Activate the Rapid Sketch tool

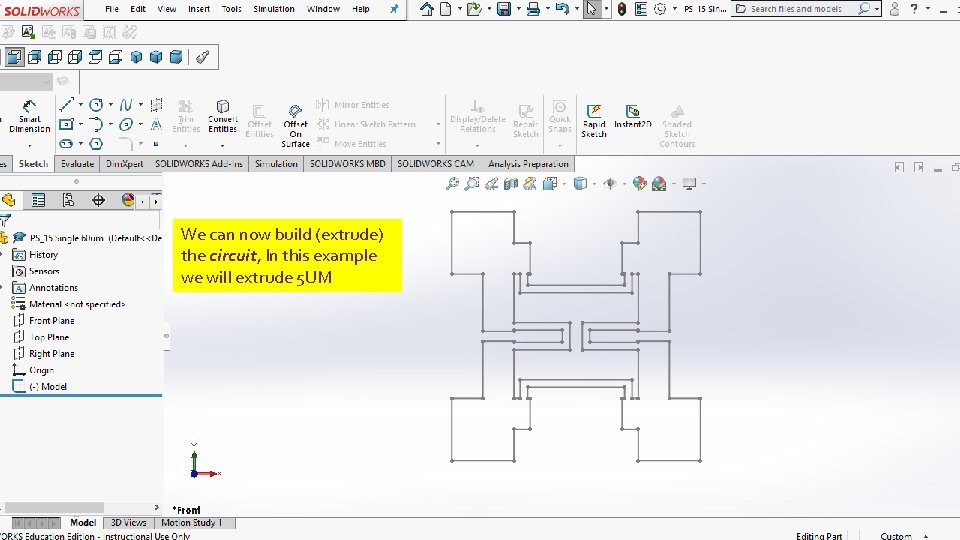594,121
